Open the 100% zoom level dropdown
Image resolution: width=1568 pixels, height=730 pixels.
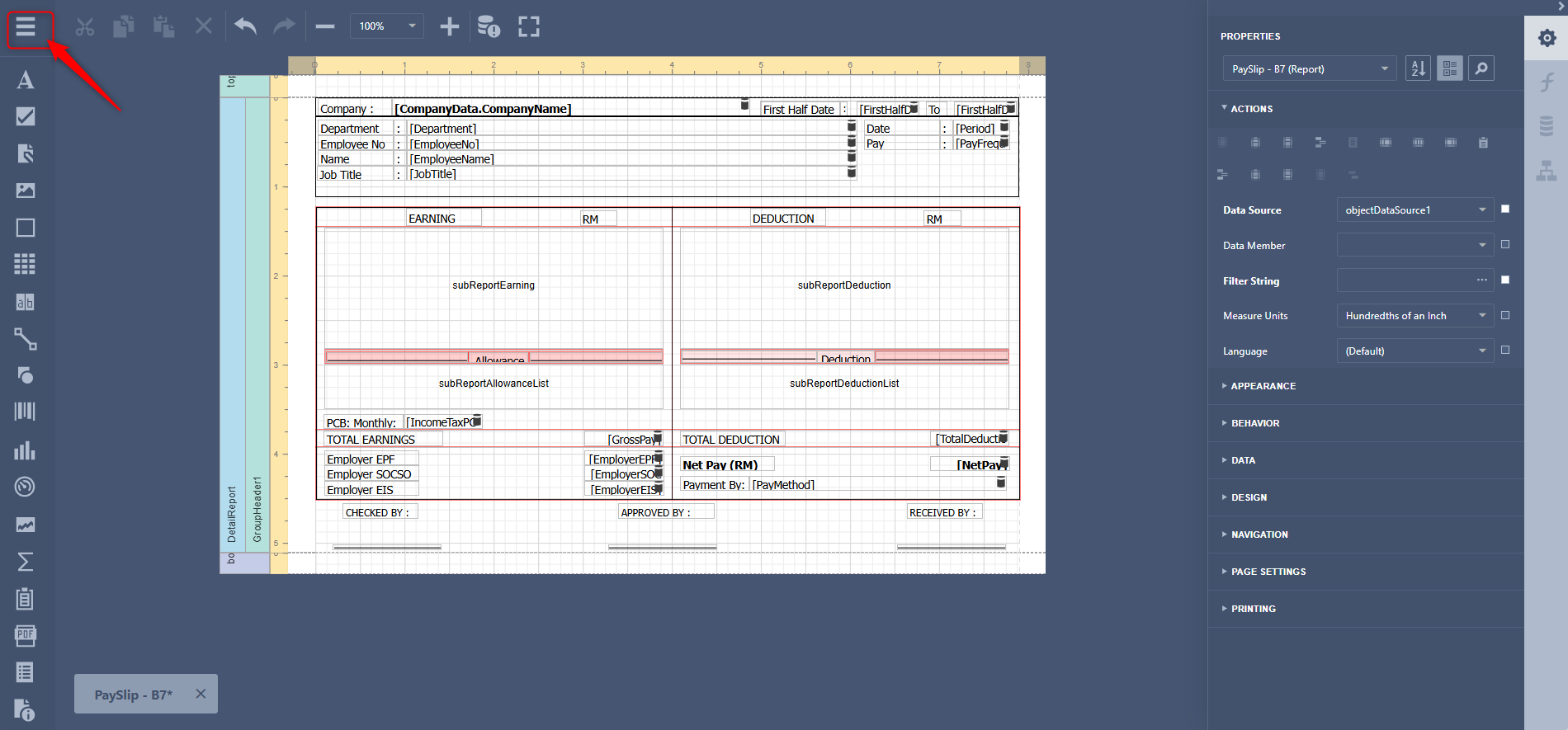pos(387,26)
